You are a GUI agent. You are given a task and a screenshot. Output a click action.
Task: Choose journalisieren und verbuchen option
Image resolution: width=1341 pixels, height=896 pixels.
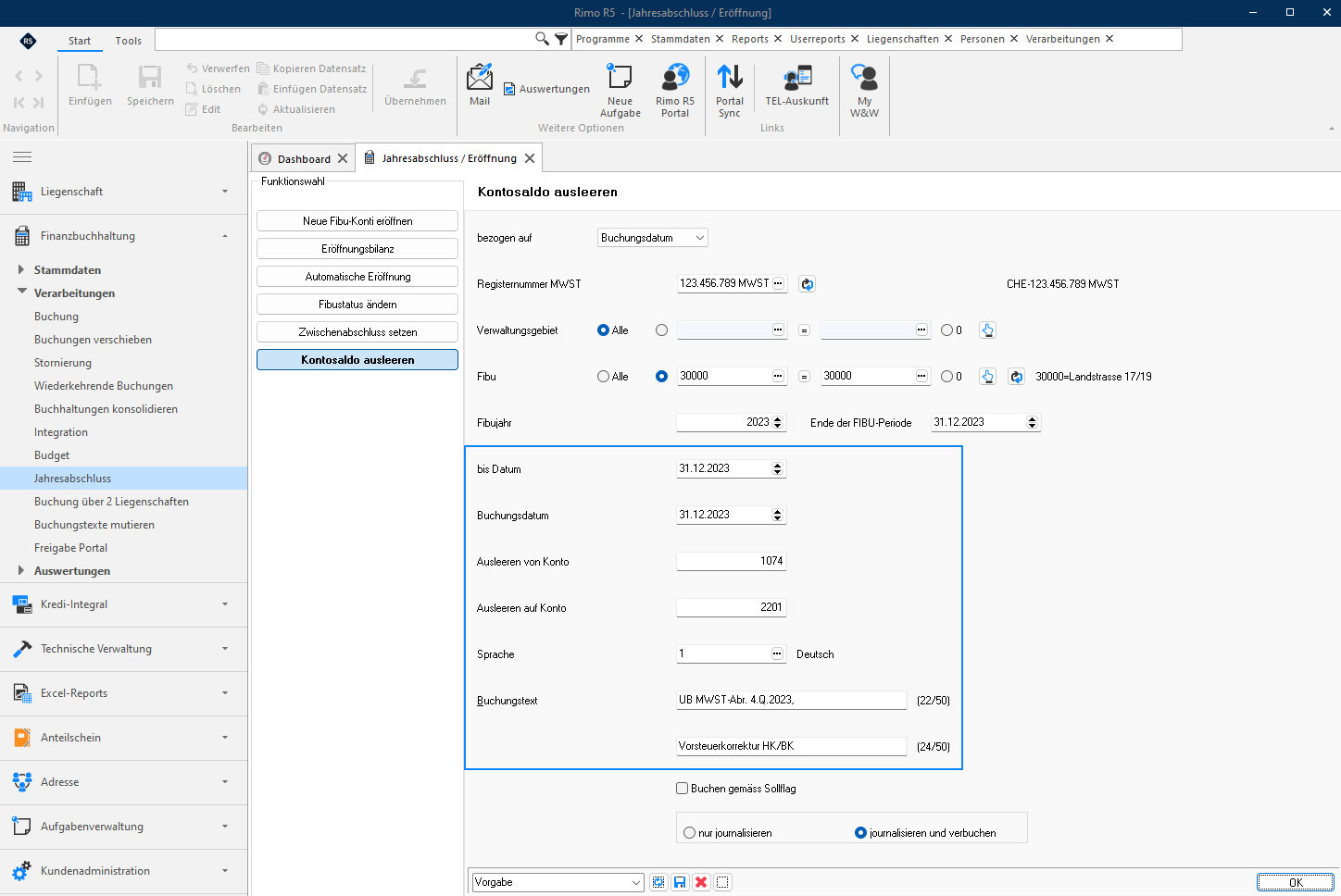pyautogui.click(x=860, y=833)
